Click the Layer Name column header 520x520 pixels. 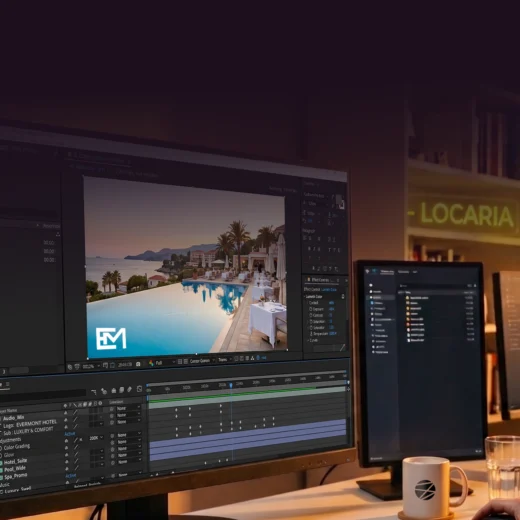pyautogui.click(x=8, y=410)
